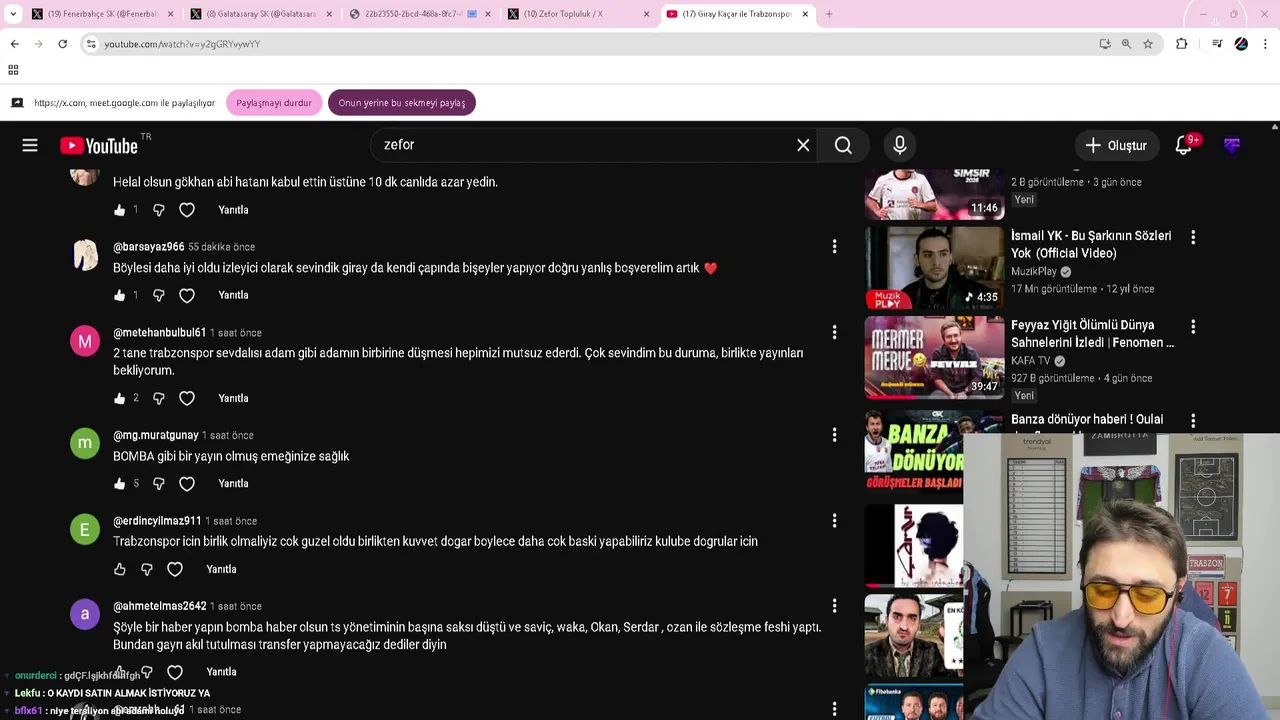
Task: Open @metehanbulbul61 profile avatar
Action: tap(85, 341)
